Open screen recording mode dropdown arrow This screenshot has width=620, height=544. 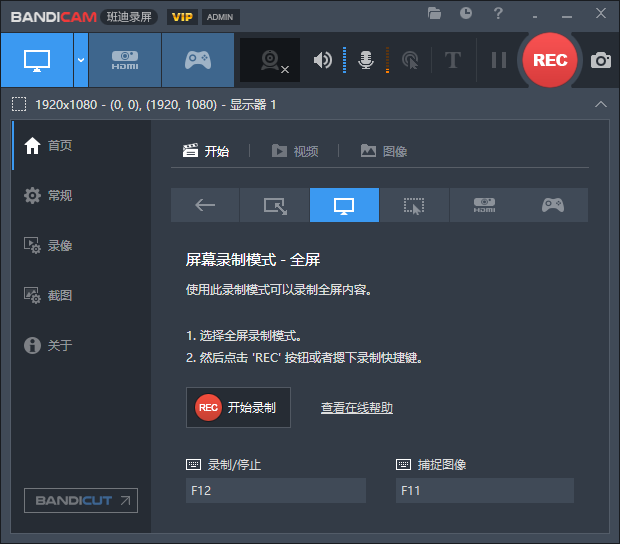pos(81,60)
